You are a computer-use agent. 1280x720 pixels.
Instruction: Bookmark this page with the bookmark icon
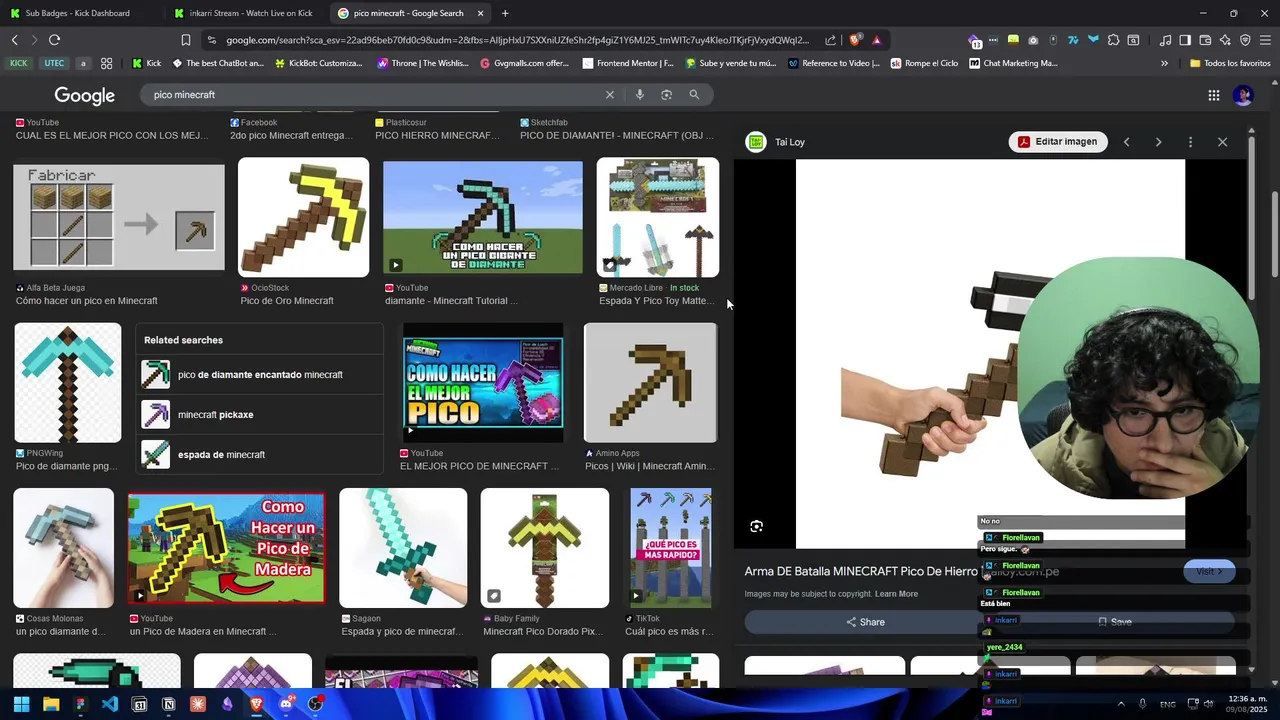(x=185, y=40)
